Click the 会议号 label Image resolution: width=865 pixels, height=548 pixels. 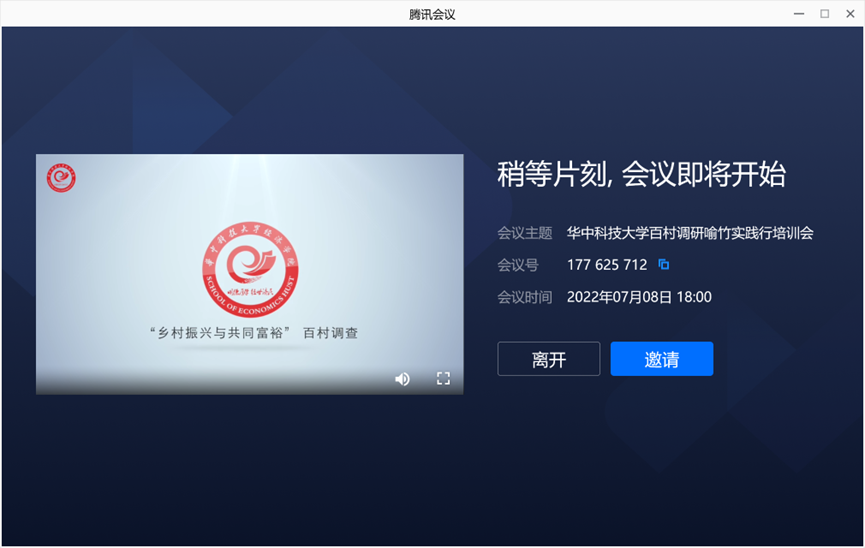518,265
